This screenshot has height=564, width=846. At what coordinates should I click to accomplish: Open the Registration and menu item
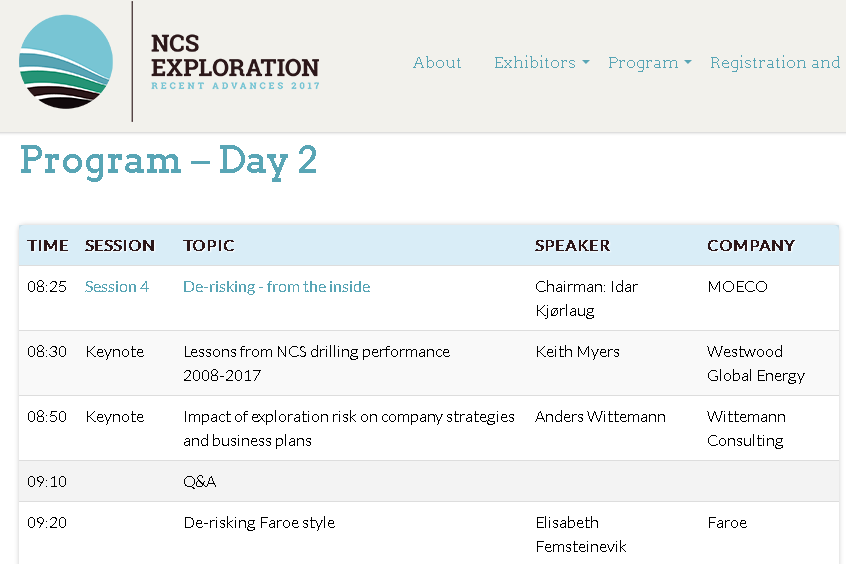775,63
